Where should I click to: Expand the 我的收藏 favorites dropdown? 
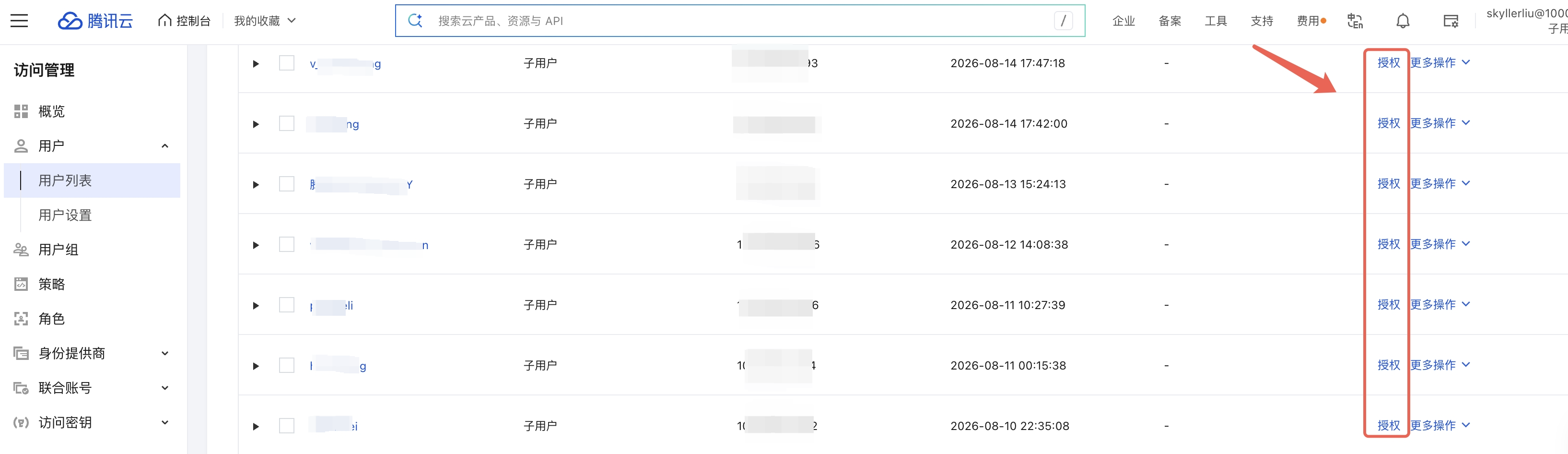265,21
